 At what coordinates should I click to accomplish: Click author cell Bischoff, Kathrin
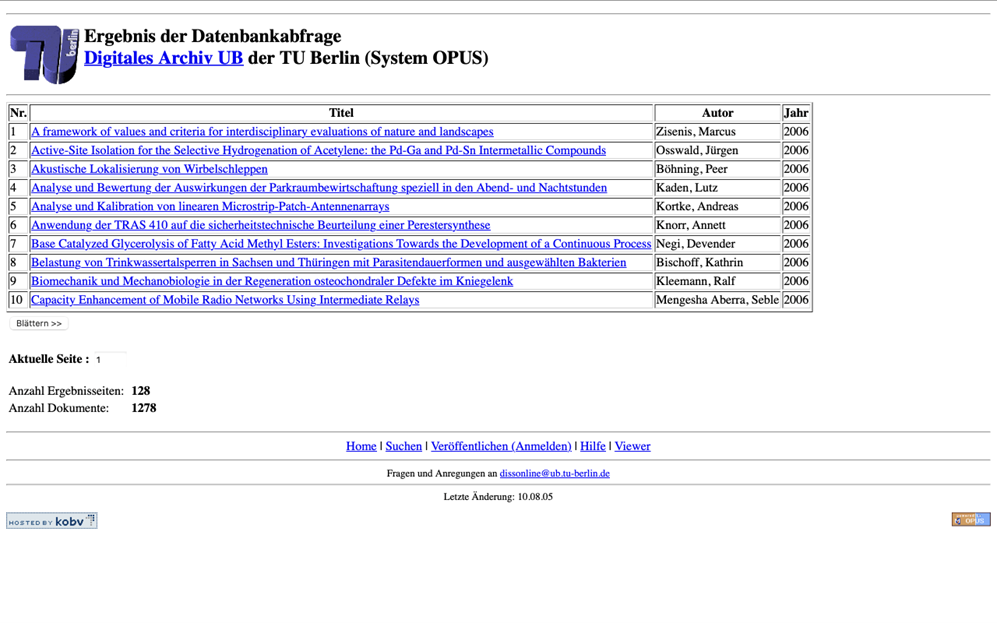click(x=717, y=263)
